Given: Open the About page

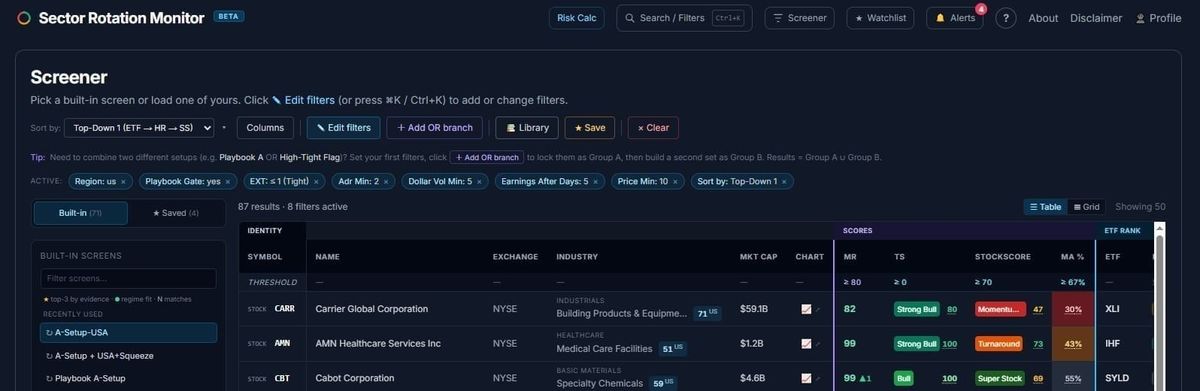Looking at the screenshot, I should tap(1043, 18).
